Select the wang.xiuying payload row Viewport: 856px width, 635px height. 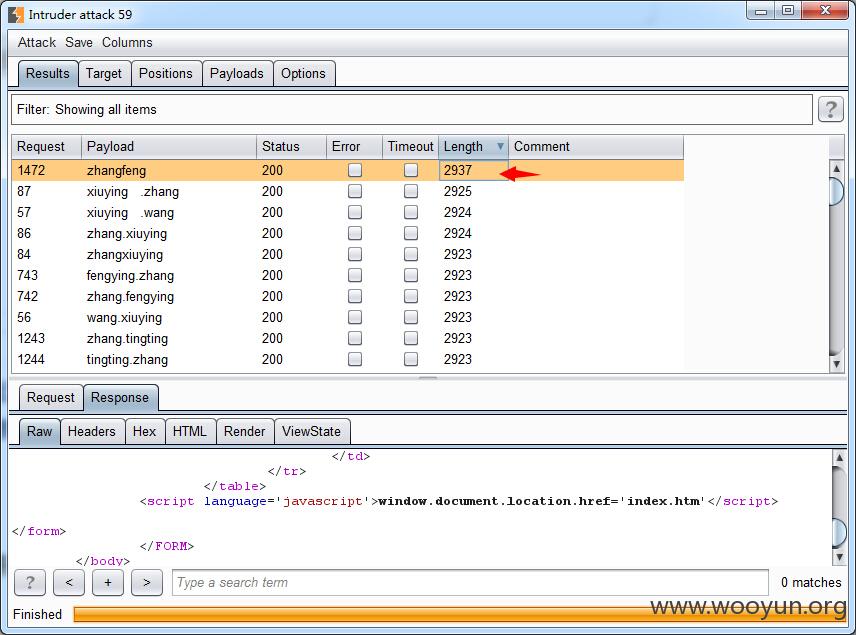point(348,317)
